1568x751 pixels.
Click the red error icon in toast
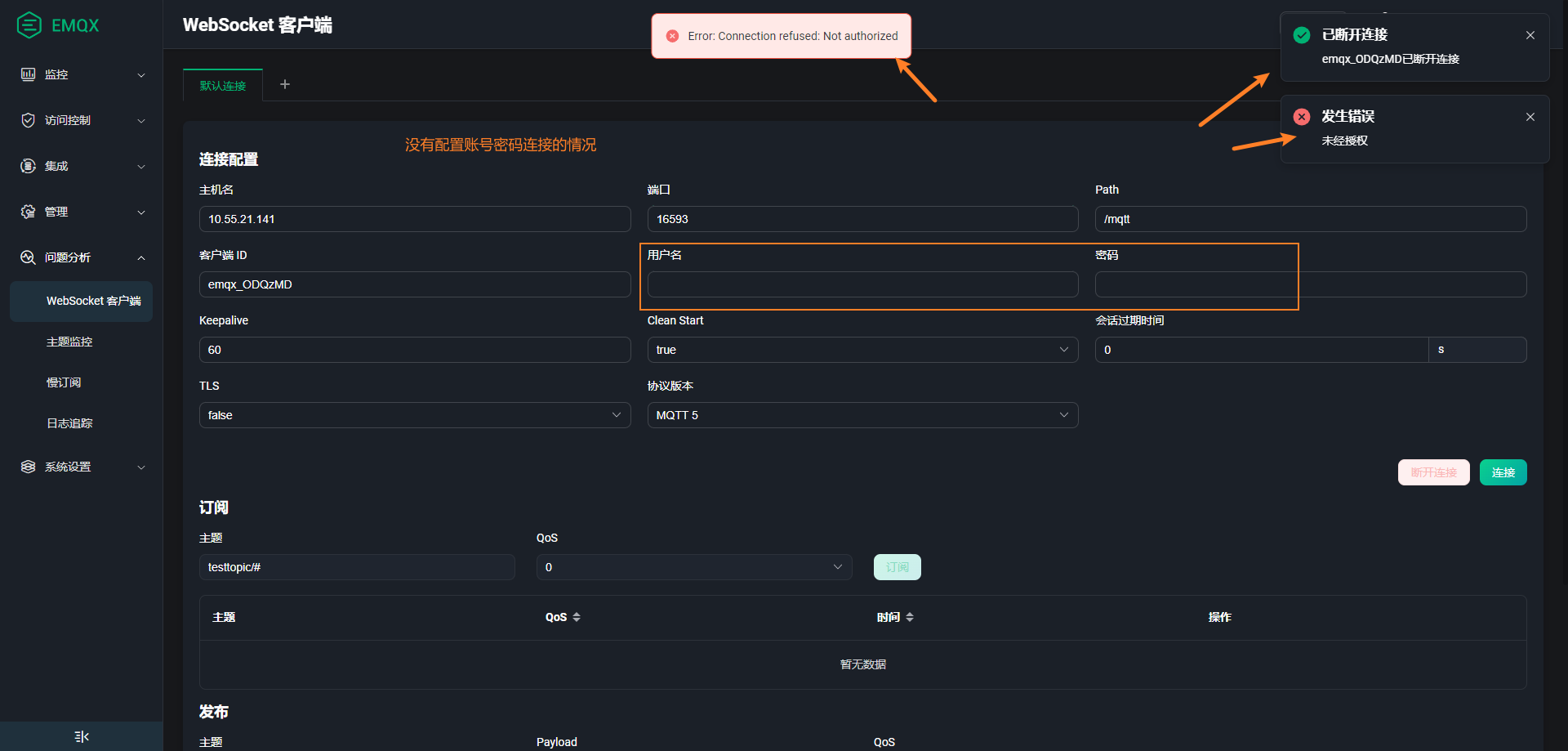click(x=672, y=36)
